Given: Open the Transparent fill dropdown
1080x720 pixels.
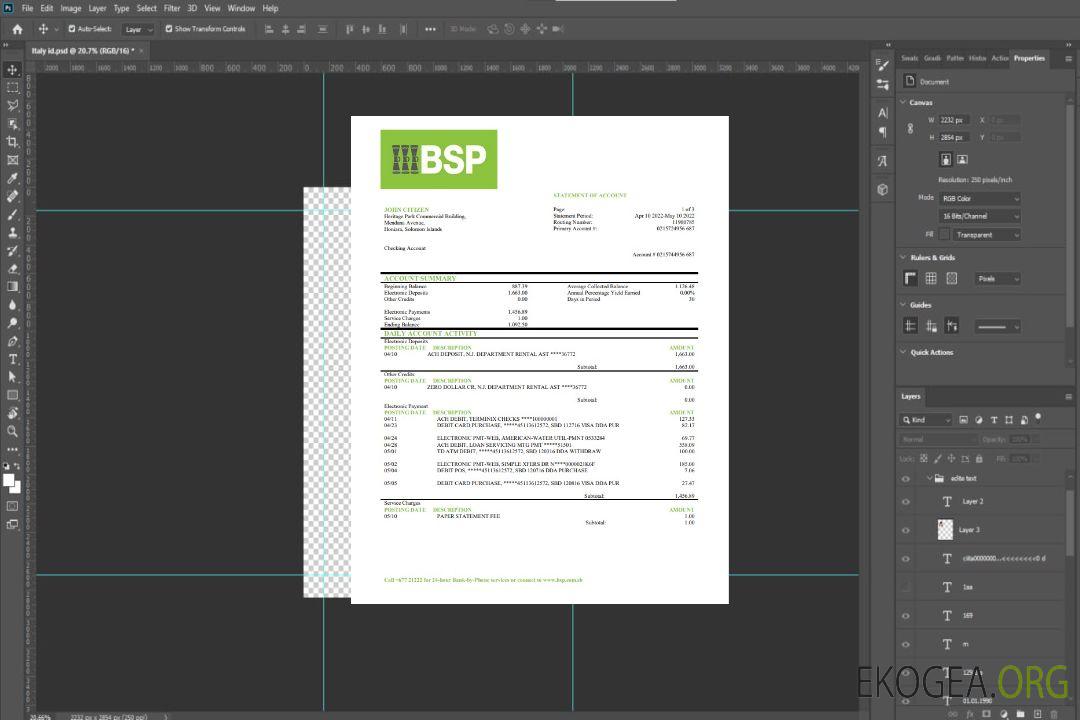Looking at the screenshot, I should (x=985, y=235).
